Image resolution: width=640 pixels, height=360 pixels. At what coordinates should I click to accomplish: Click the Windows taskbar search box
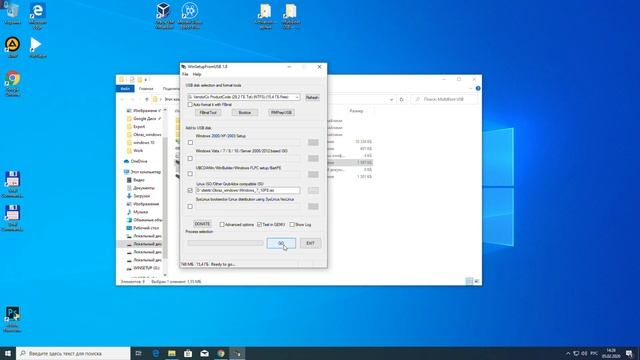click(x=73, y=353)
